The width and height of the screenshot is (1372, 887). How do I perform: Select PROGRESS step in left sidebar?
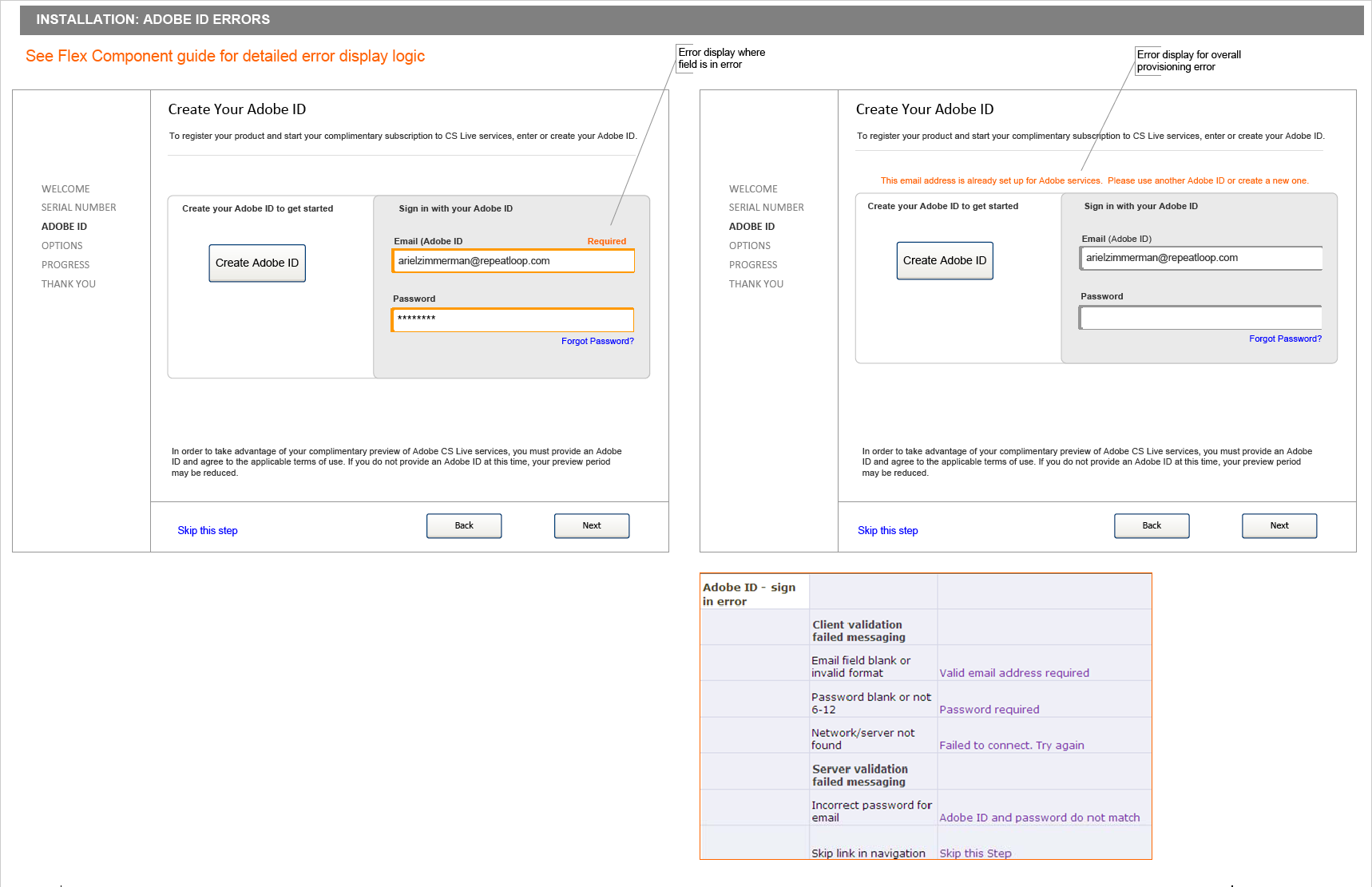65,265
